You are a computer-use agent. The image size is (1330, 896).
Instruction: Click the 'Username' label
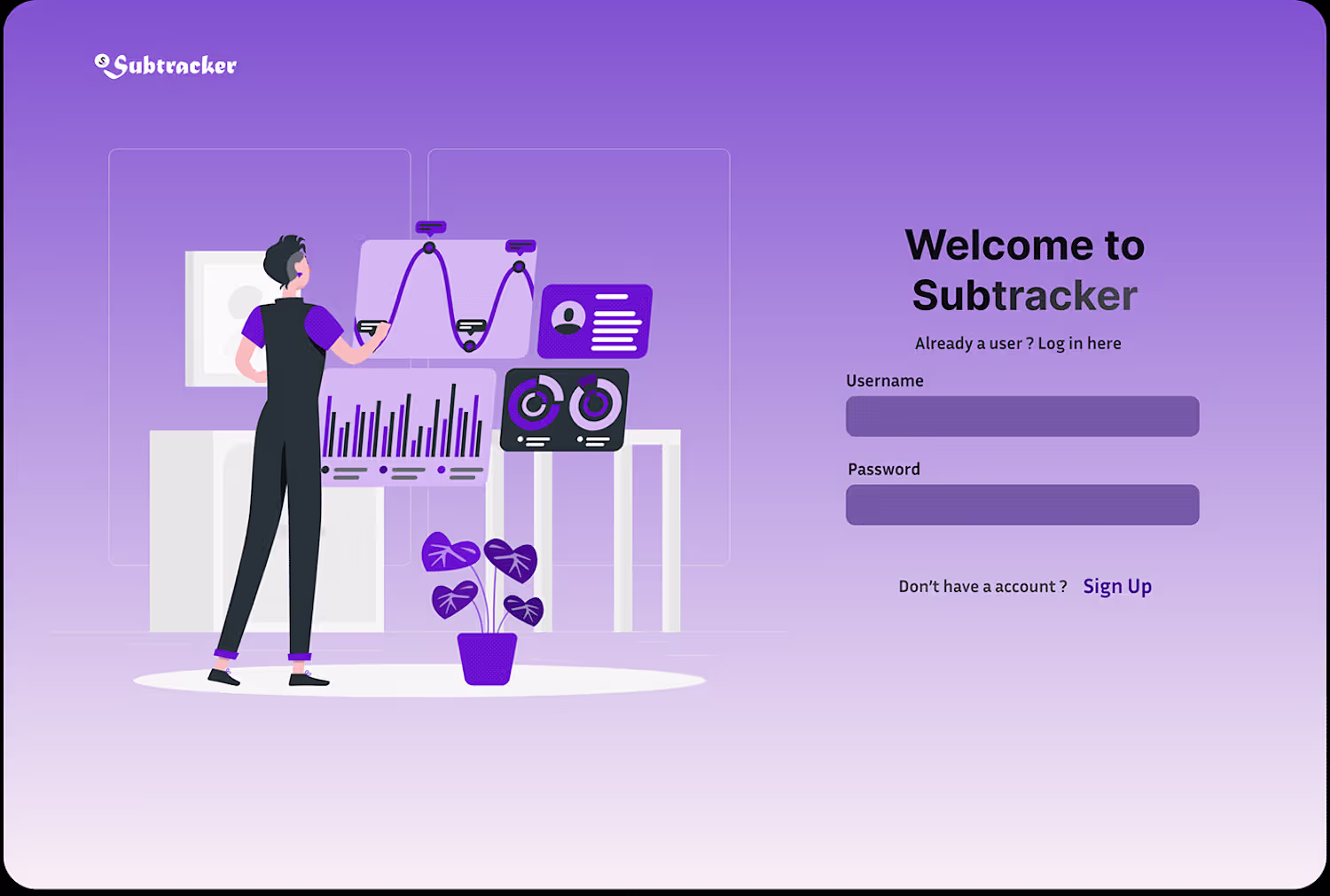click(885, 381)
